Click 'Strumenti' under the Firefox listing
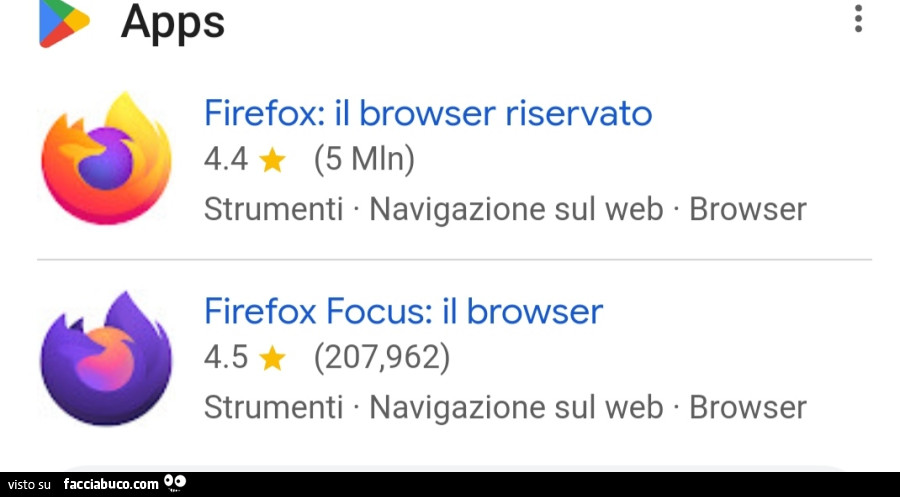Image resolution: width=900 pixels, height=497 pixels. click(272, 209)
